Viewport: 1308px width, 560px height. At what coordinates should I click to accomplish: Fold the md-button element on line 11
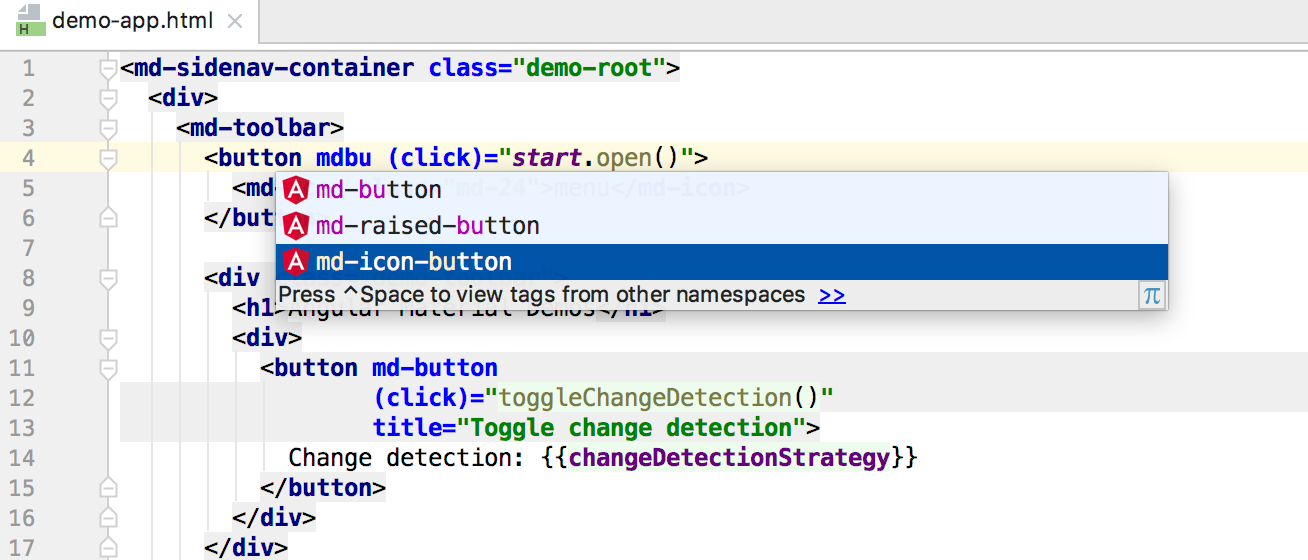click(108, 368)
